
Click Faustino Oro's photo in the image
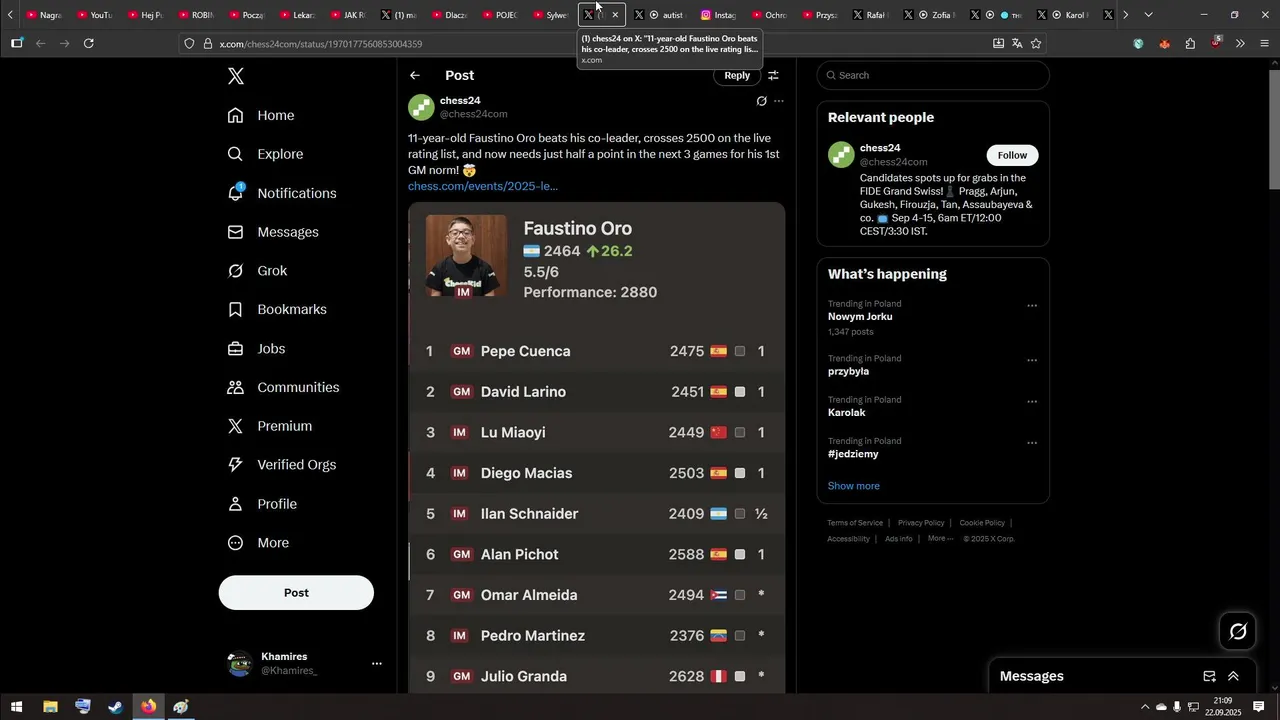[466, 257]
